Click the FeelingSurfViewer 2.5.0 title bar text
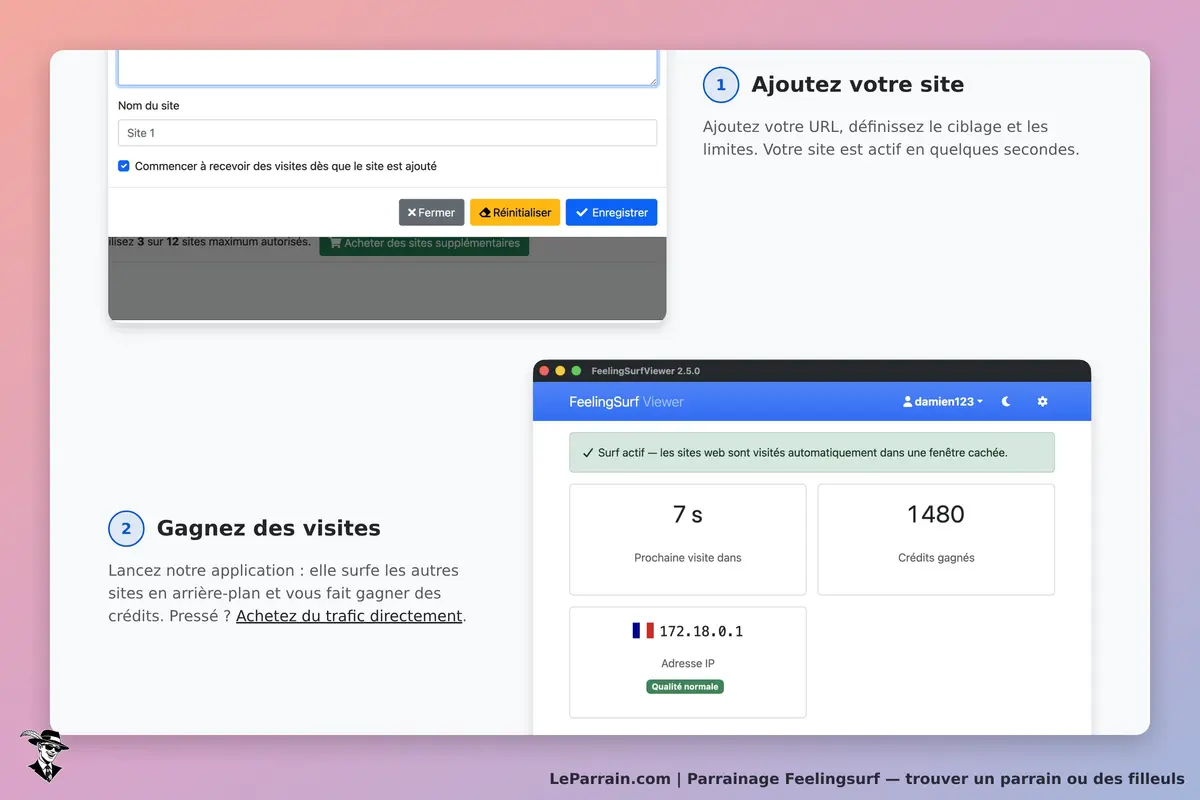 (x=646, y=371)
